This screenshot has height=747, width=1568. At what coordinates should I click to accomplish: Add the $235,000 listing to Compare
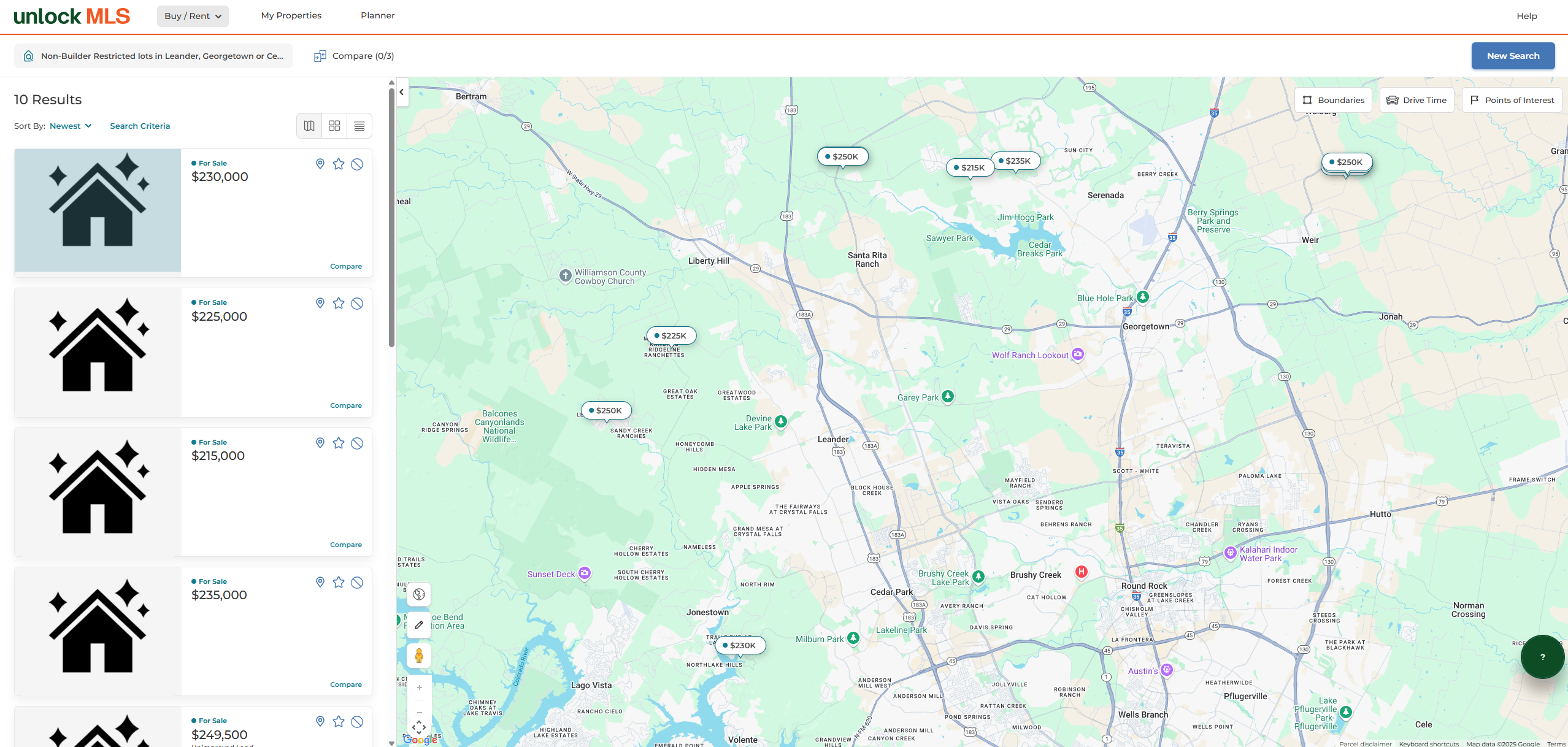[346, 684]
